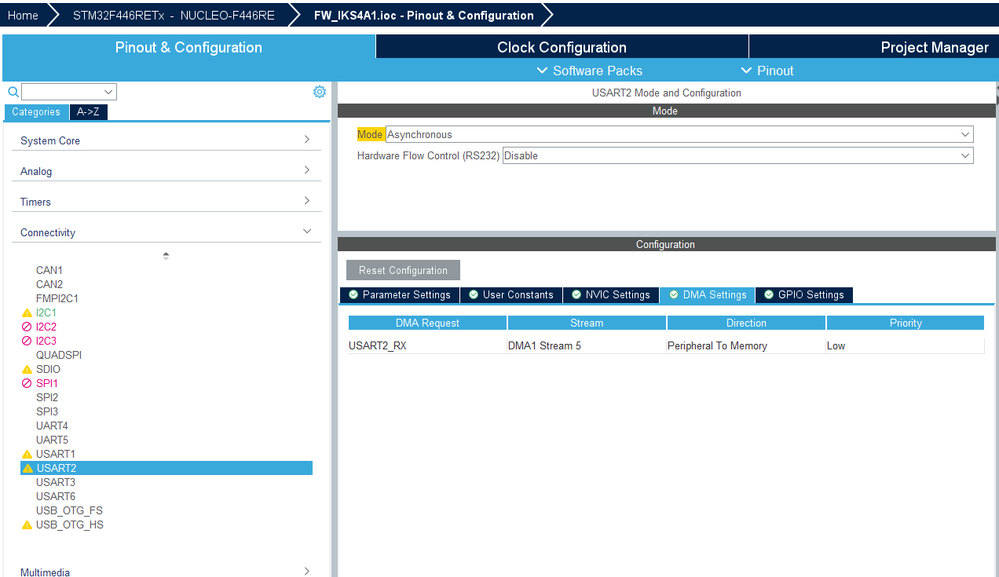999x577 pixels.
Task: Click the STM32F446RETx NUCLEO-F446RE breadcrumb
Action: [173, 15]
